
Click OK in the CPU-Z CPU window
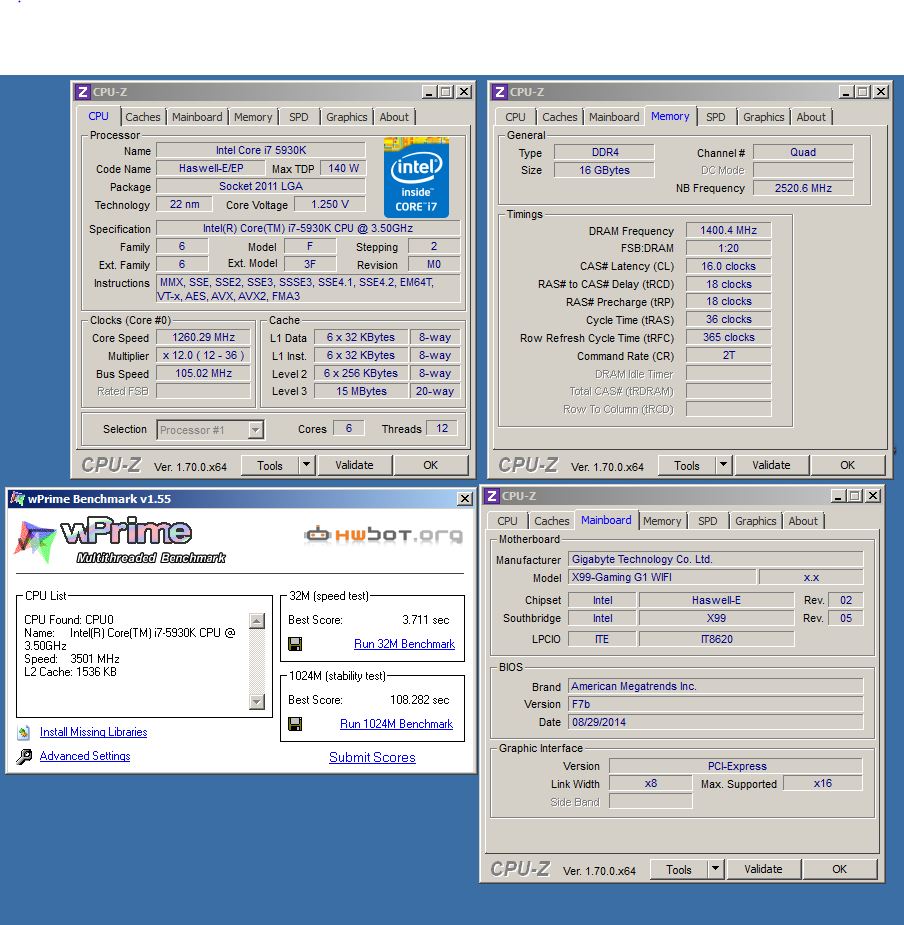click(431, 465)
